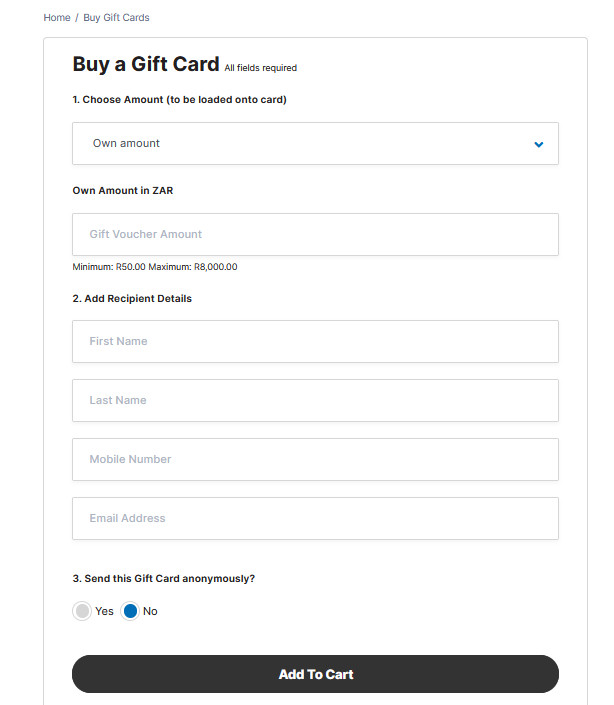The height and width of the screenshot is (705, 614).
Task: Select the No radio button circle
Action: (x=130, y=611)
